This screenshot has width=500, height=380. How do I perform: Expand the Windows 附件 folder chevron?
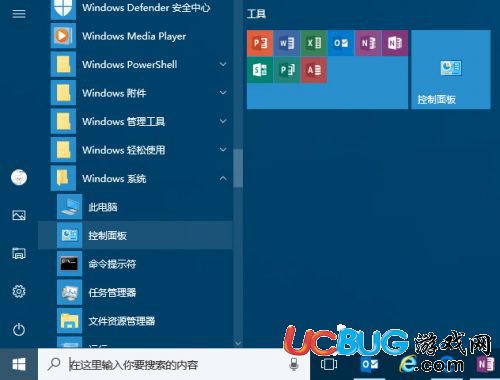pyautogui.click(x=223, y=93)
